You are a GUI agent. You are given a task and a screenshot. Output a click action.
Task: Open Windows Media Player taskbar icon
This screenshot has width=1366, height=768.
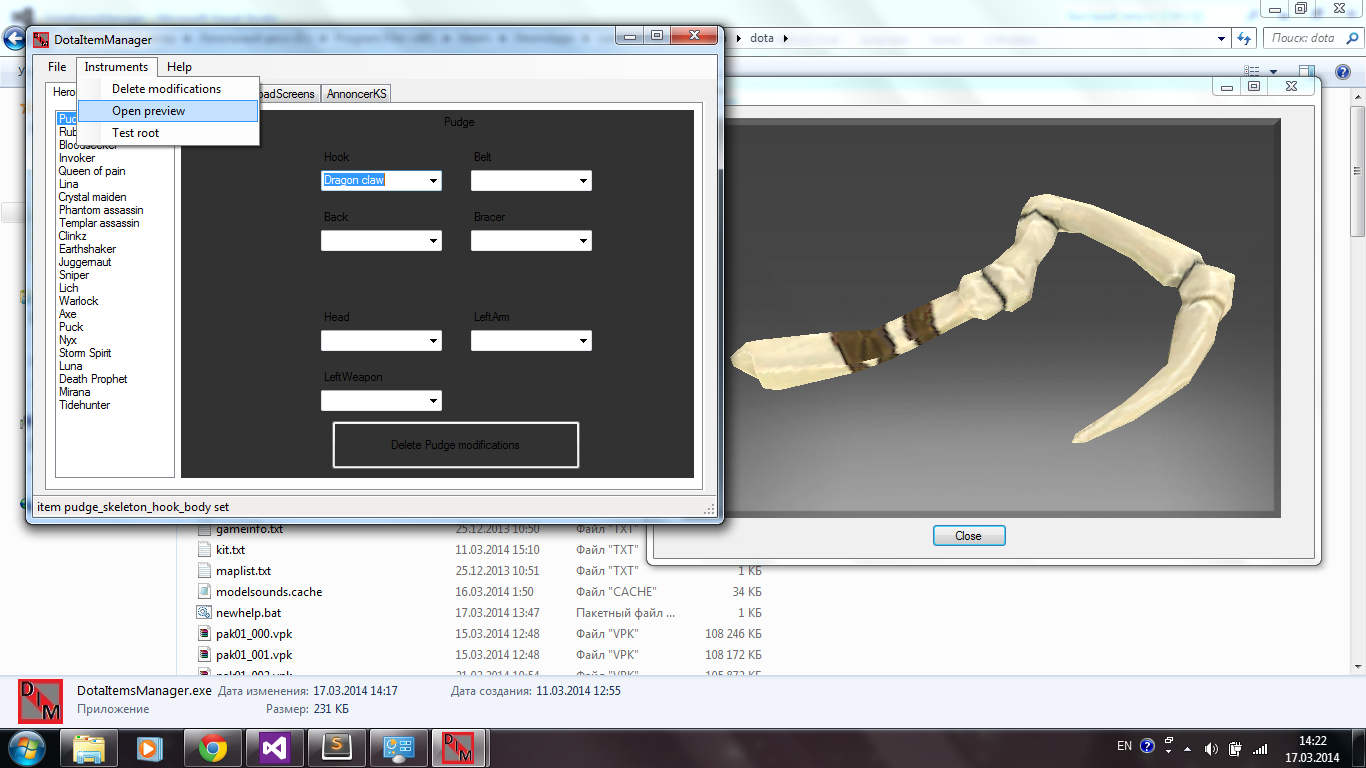(x=150, y=747)
